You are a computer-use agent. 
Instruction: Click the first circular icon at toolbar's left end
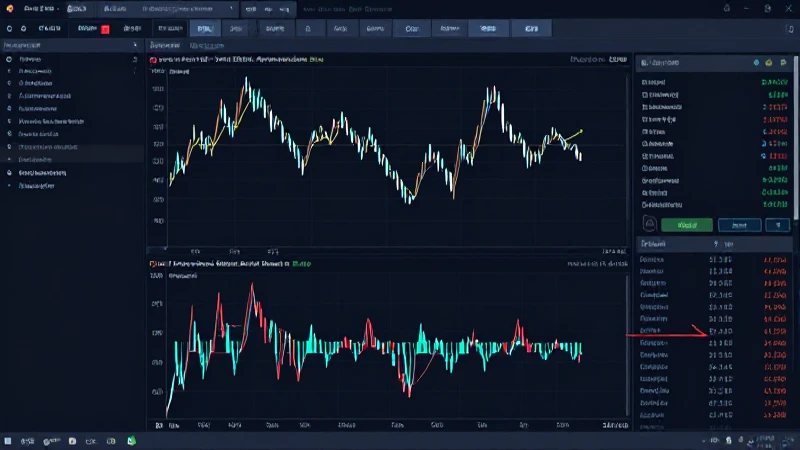click(x=9, y=29)
